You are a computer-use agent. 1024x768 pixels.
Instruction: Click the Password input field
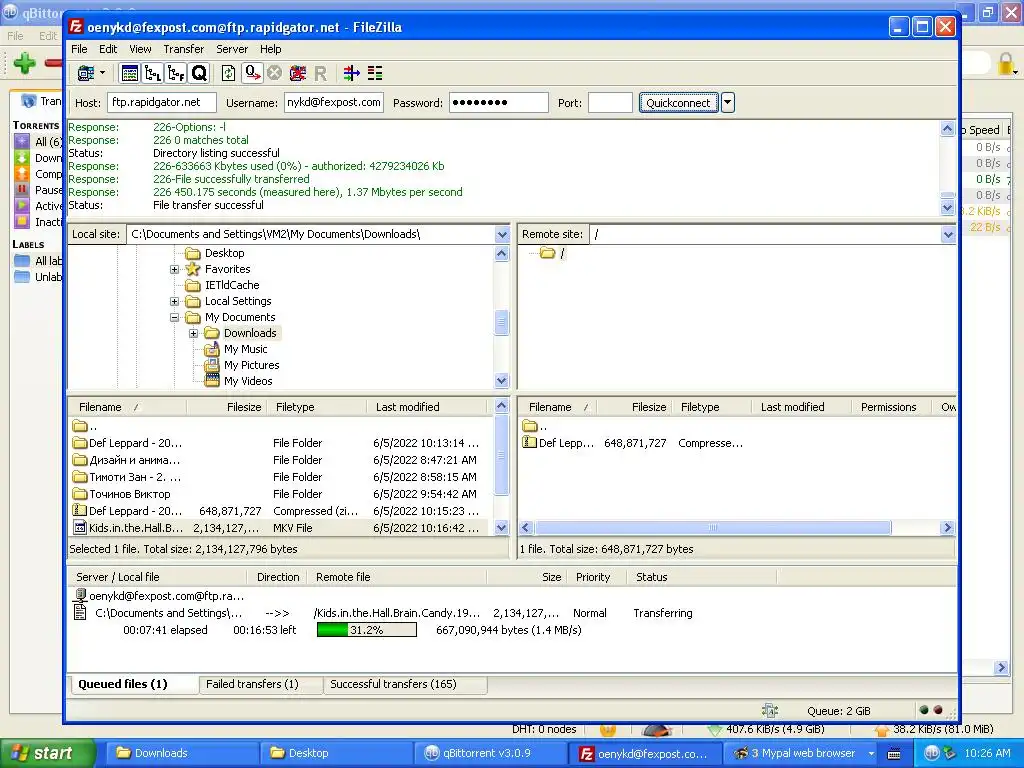[x=498, y=103]
